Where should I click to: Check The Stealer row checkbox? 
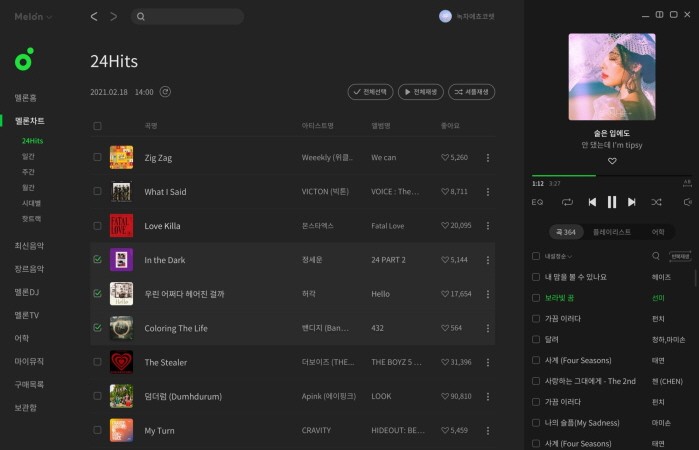(97, 362)
